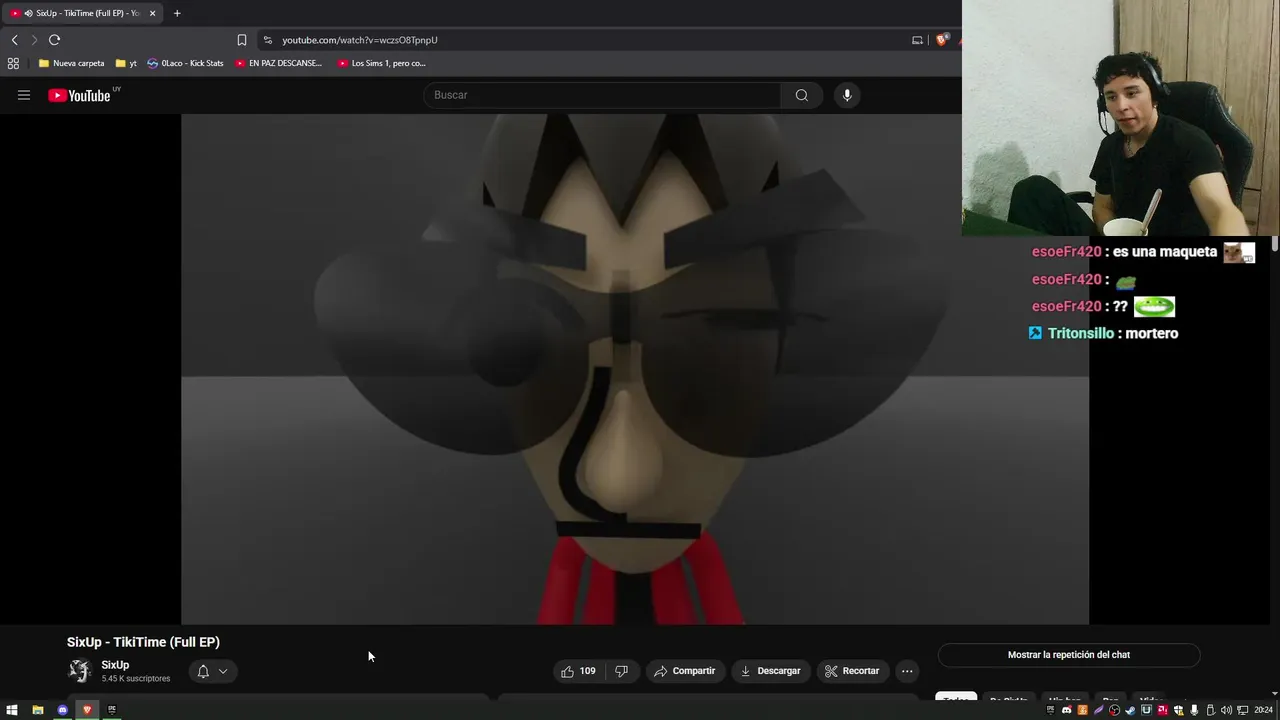Click esoeFr420 'es una maqueta' chat message
The image size is (1280, 720).
tap(1143, 252)
